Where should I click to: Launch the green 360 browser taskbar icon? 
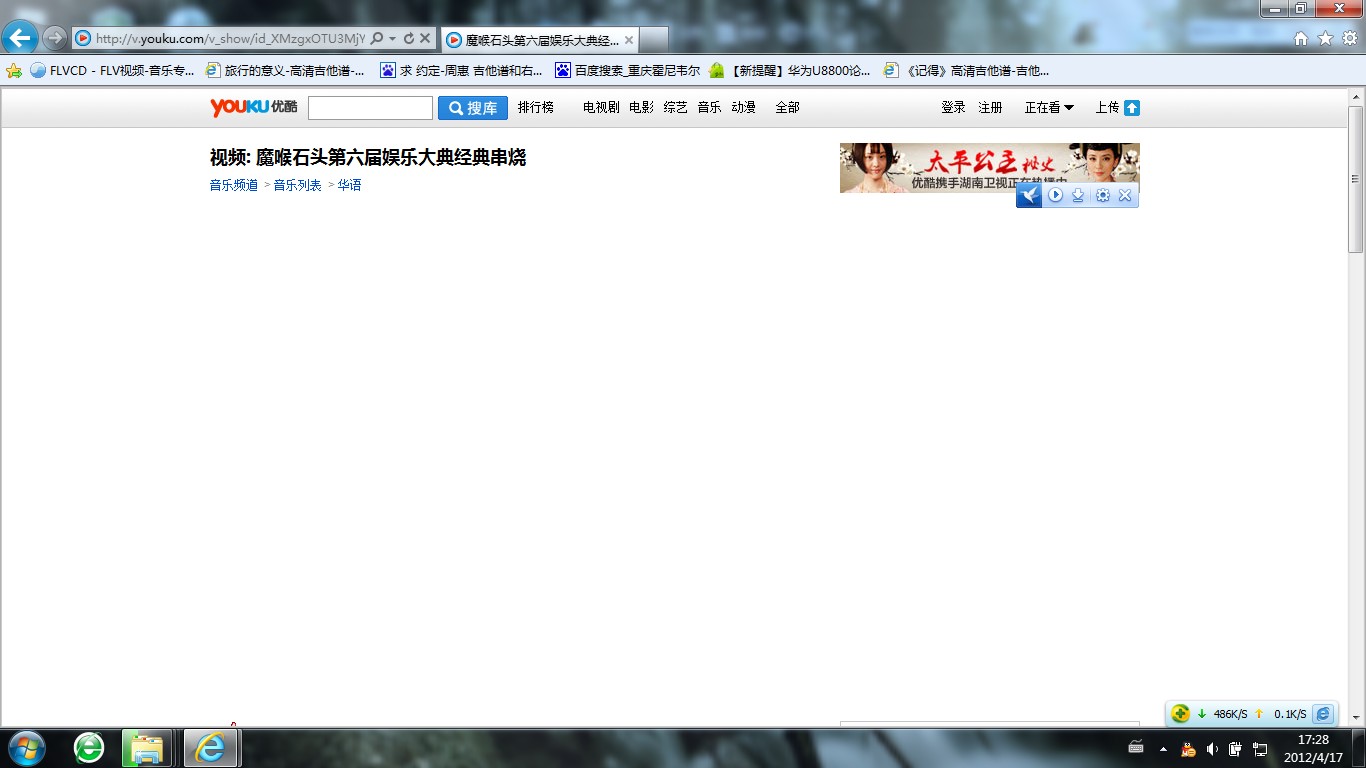pyautogui.click(x=89, y=748)
